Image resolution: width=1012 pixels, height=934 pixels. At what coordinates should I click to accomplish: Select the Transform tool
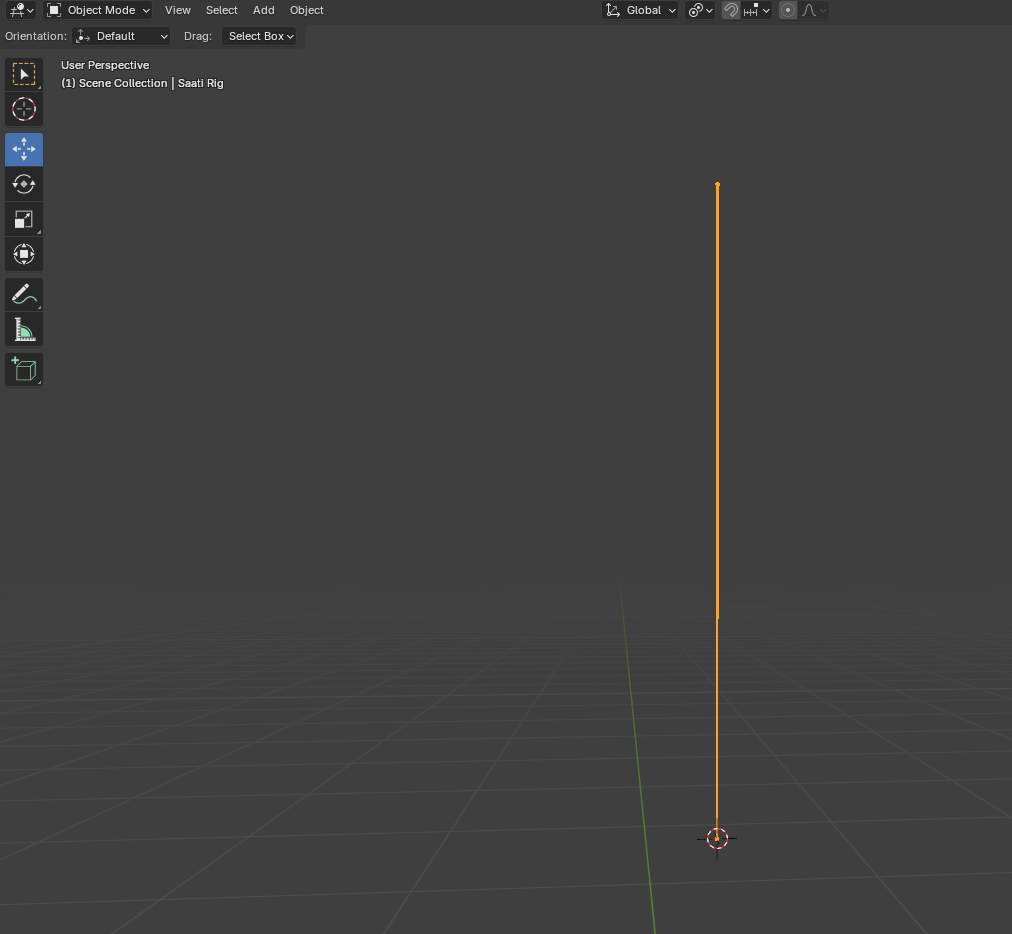[x=24, y=254]
